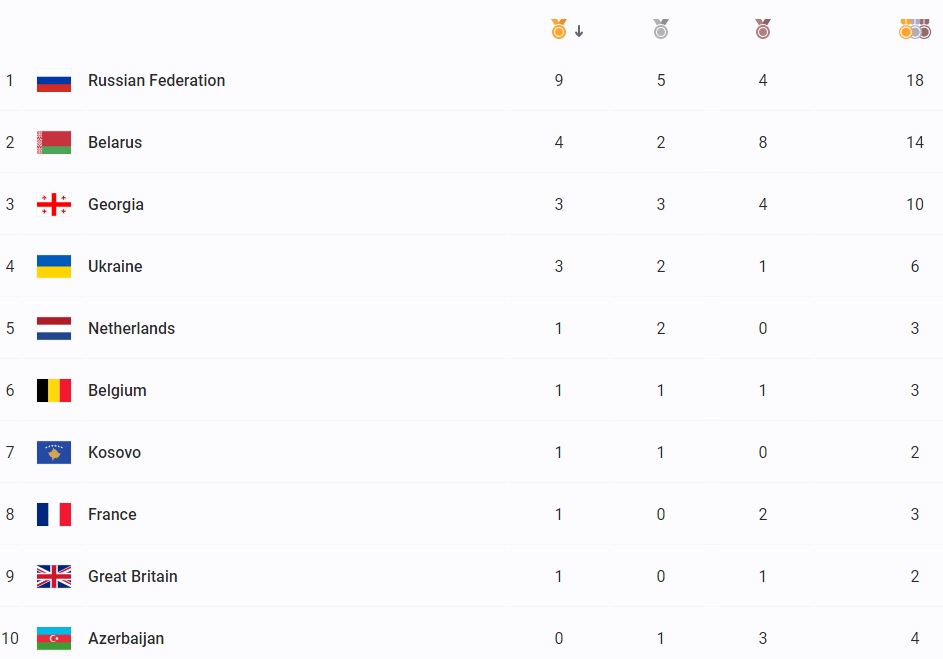Open the Netherlands country link
943x659 pixels.
click(x=131, y=329)
